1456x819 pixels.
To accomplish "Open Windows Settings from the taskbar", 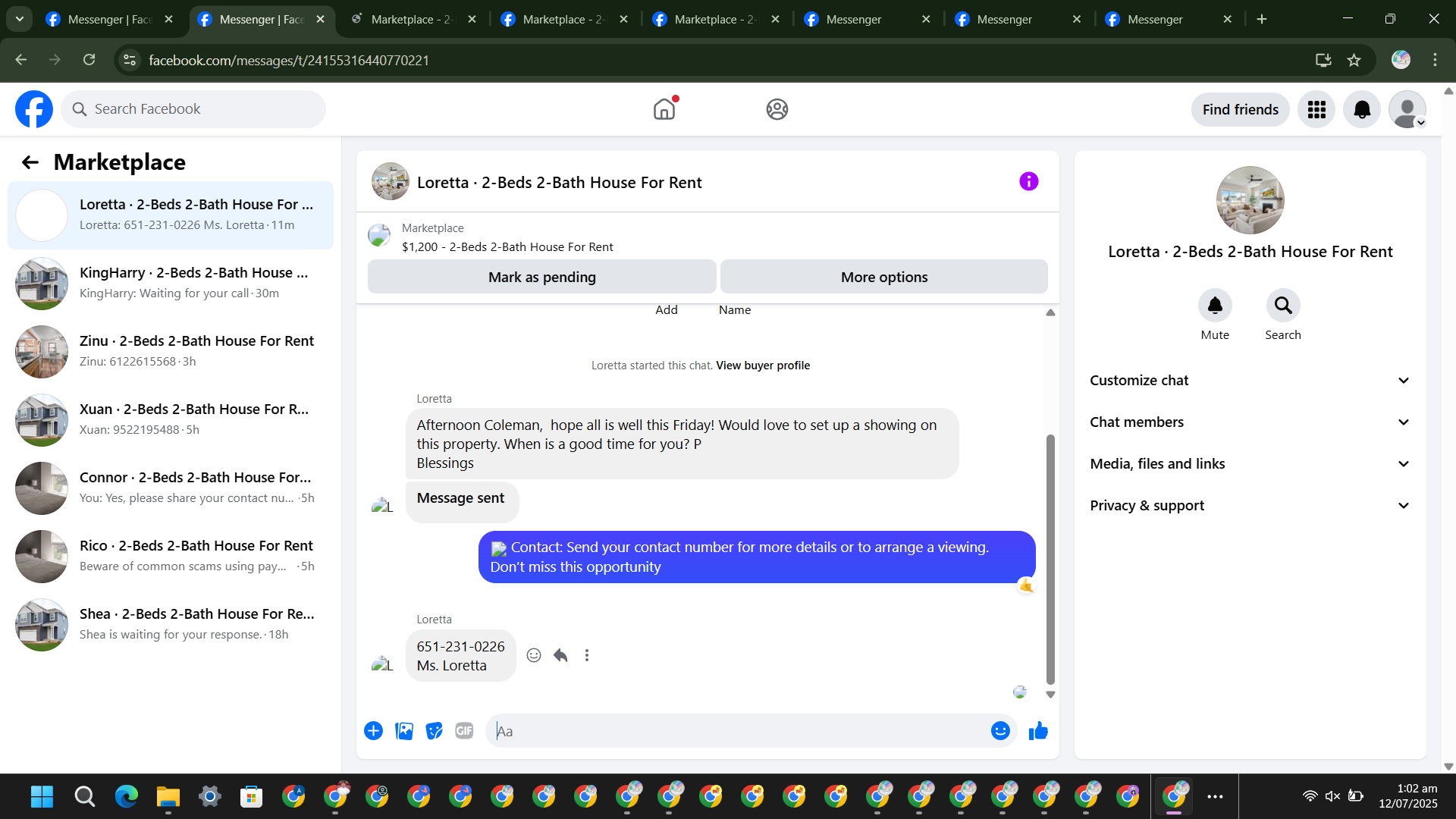I will click(x=209, y=796).
